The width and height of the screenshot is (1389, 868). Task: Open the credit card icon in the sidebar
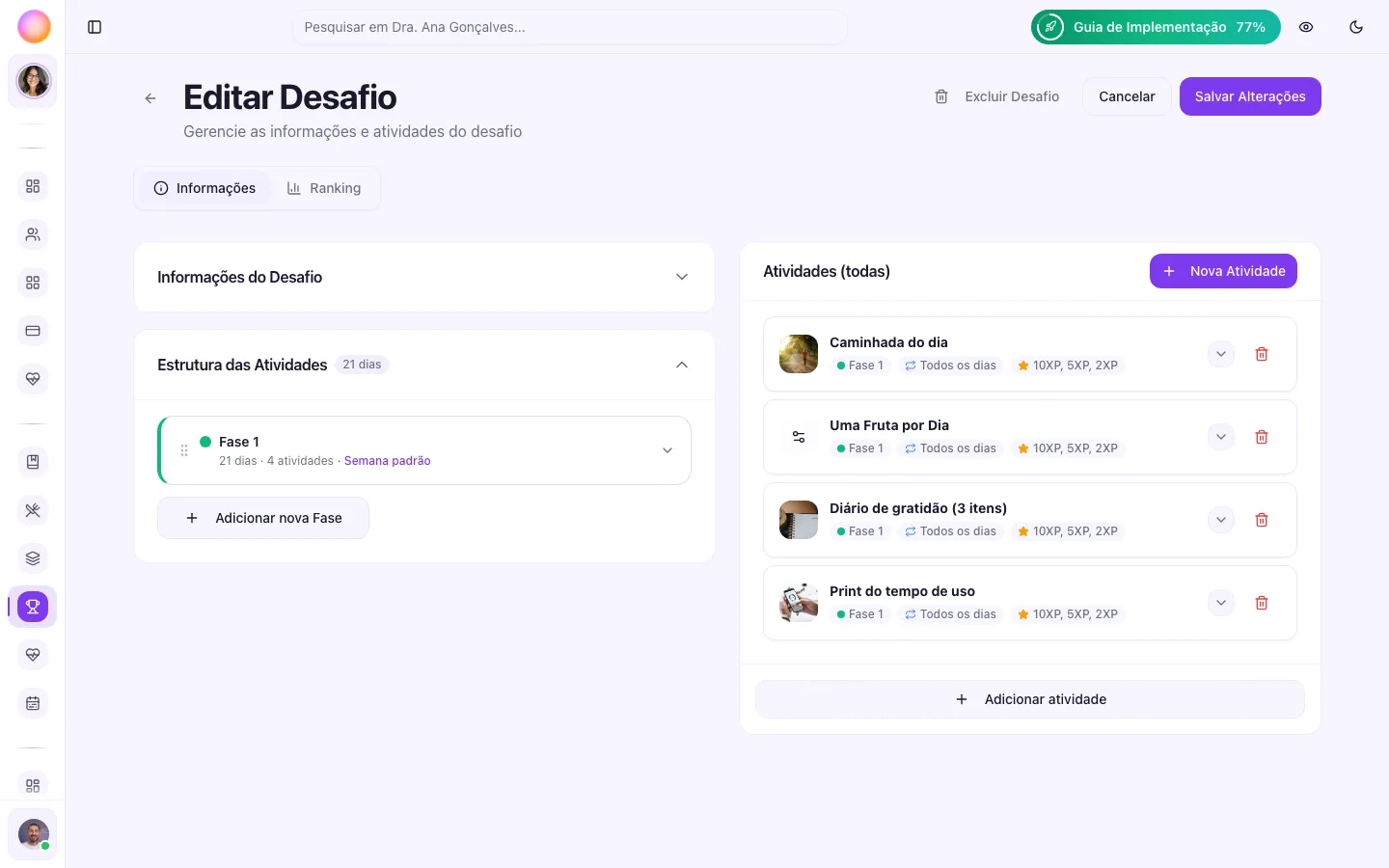pyautogui.click(x=33, y=331)
